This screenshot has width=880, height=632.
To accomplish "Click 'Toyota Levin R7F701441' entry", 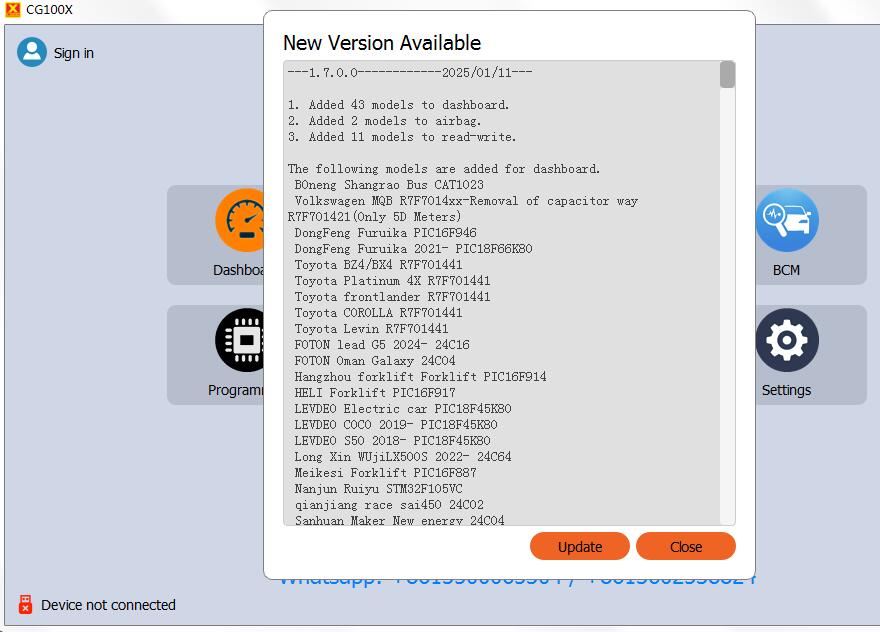I will coord(371,329).
